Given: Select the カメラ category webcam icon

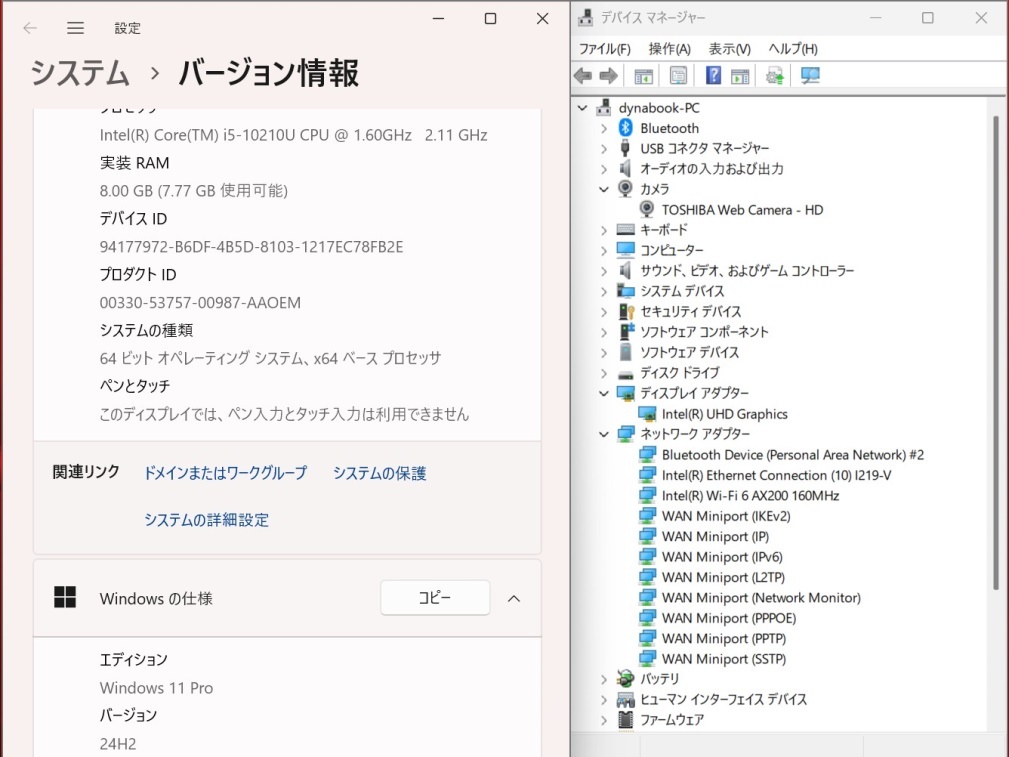Looking at the screenshot, I should point(625,189).
